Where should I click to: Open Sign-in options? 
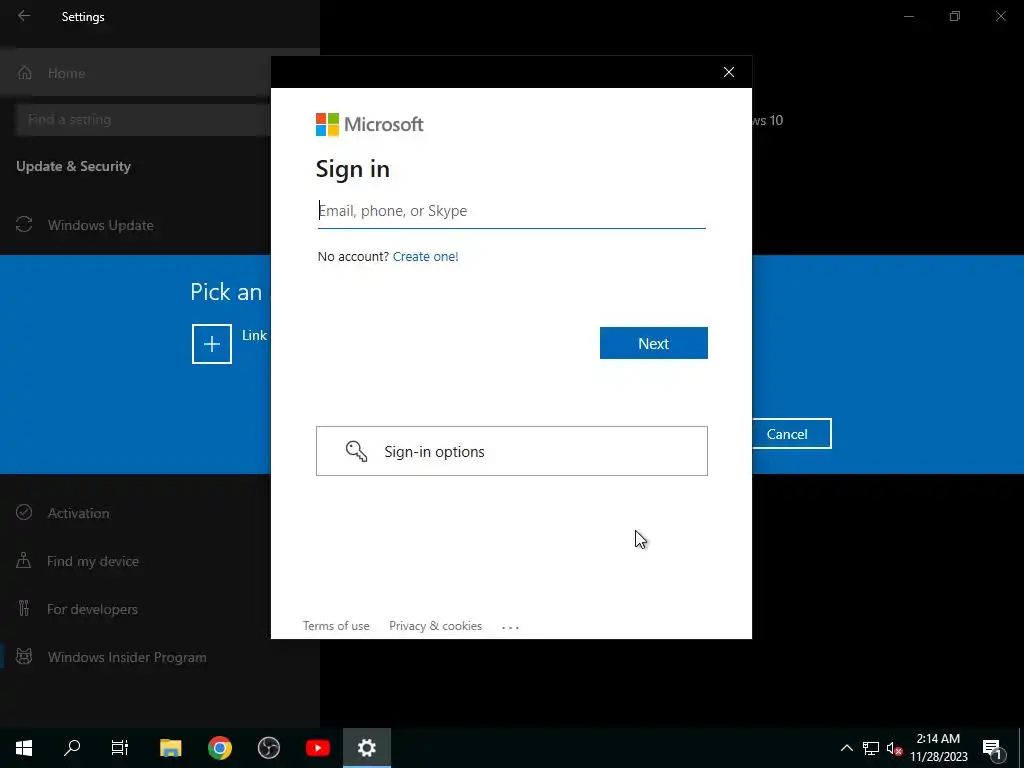tap(511, 451)
